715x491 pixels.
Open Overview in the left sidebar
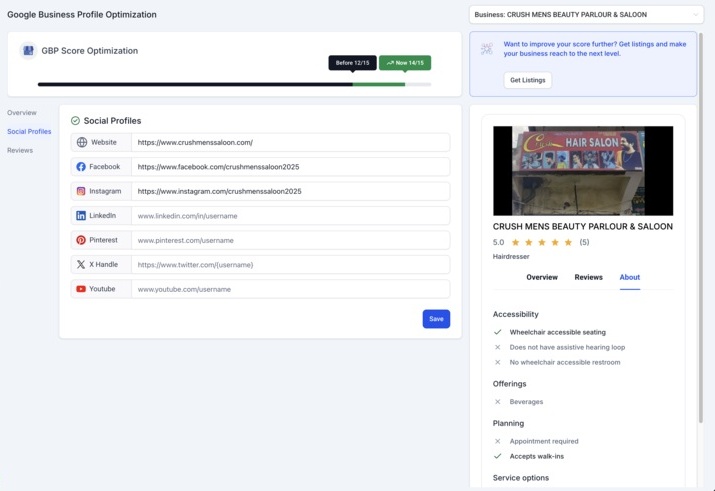coord(22,113)
